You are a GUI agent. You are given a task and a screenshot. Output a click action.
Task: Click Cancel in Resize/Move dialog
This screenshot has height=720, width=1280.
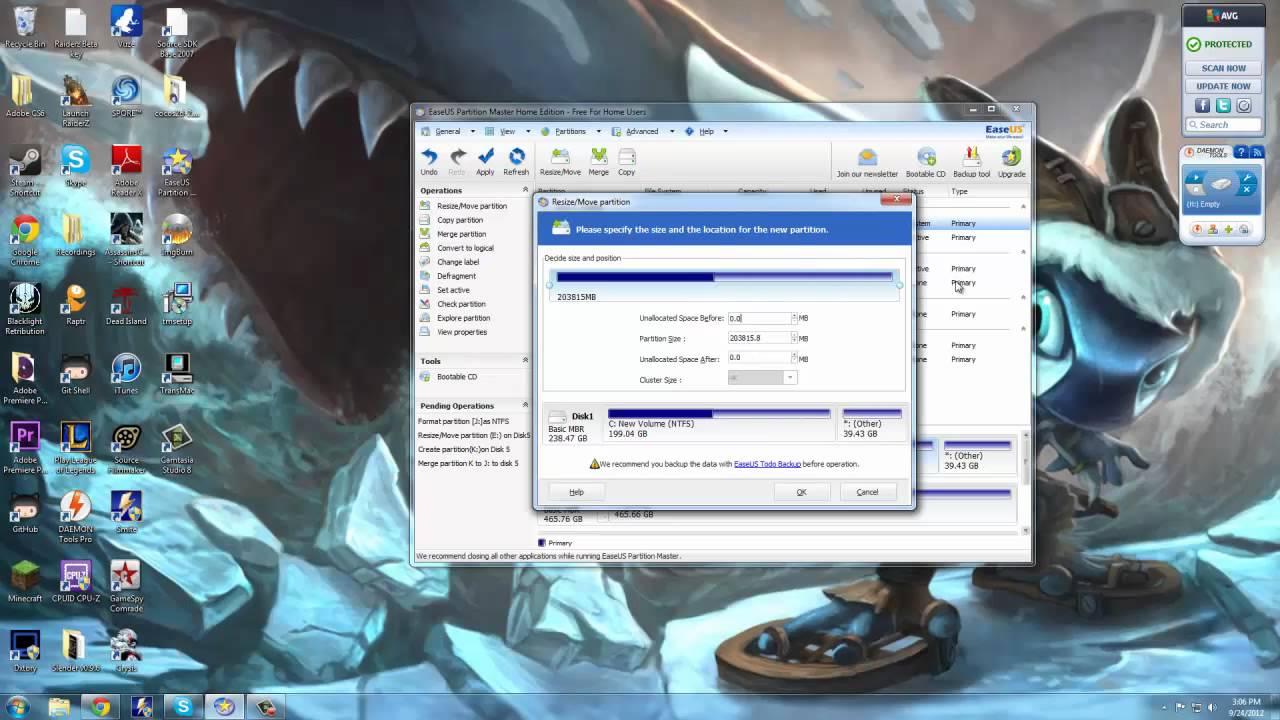click(867, 492)
